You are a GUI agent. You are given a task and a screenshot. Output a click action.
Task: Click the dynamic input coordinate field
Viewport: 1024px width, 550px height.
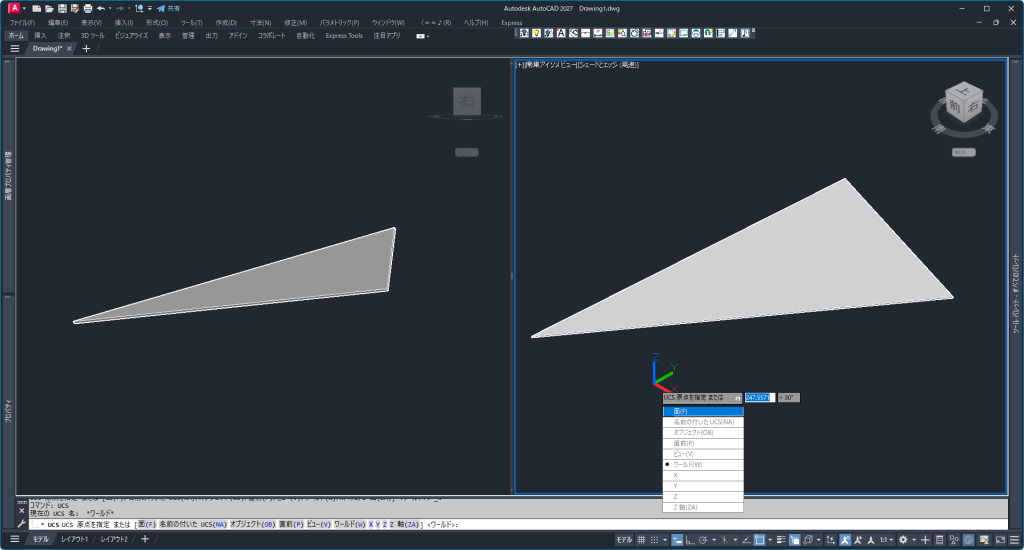tap(758, 397)
